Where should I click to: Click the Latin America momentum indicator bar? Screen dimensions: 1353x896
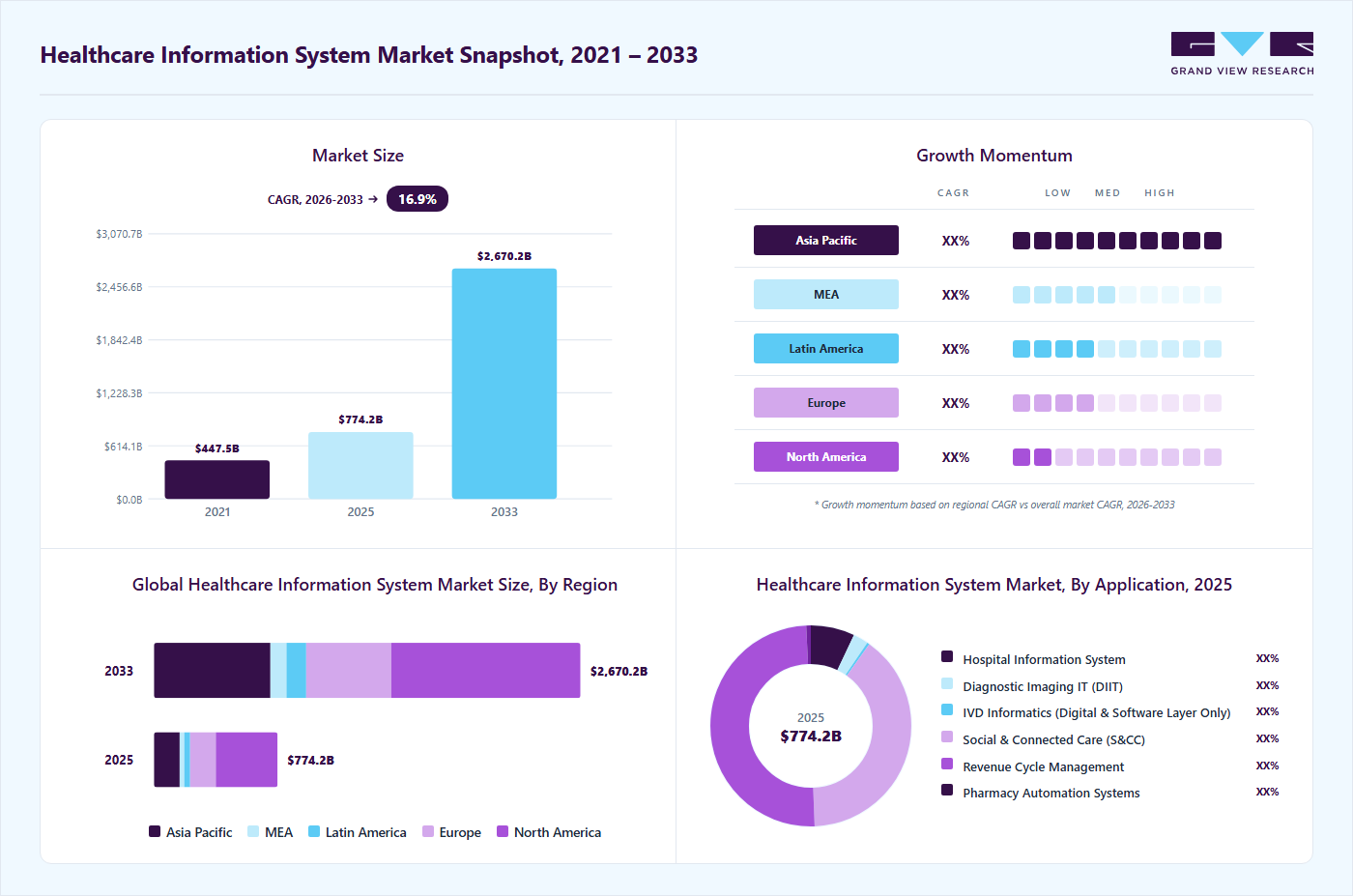1117,349
